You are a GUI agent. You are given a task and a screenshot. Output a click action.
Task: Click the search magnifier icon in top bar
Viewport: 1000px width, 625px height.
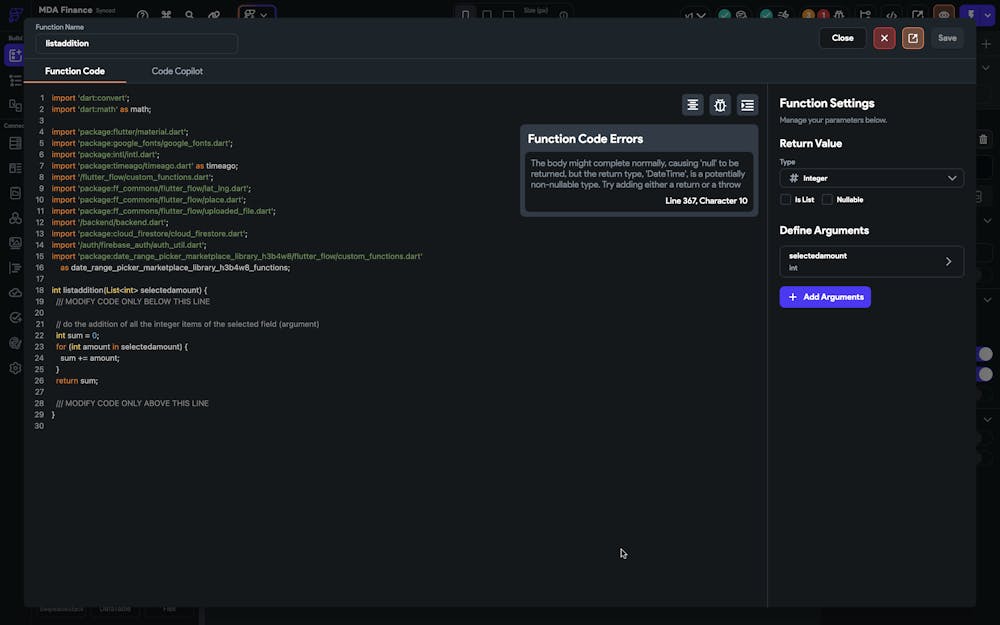click(x=189, y=15)
